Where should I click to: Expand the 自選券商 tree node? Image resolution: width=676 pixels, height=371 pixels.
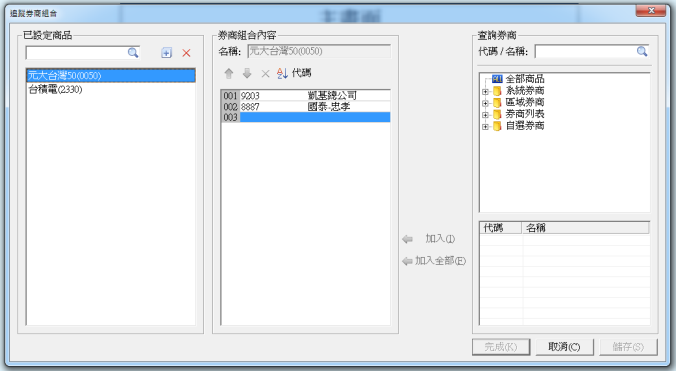pos(485,126)
